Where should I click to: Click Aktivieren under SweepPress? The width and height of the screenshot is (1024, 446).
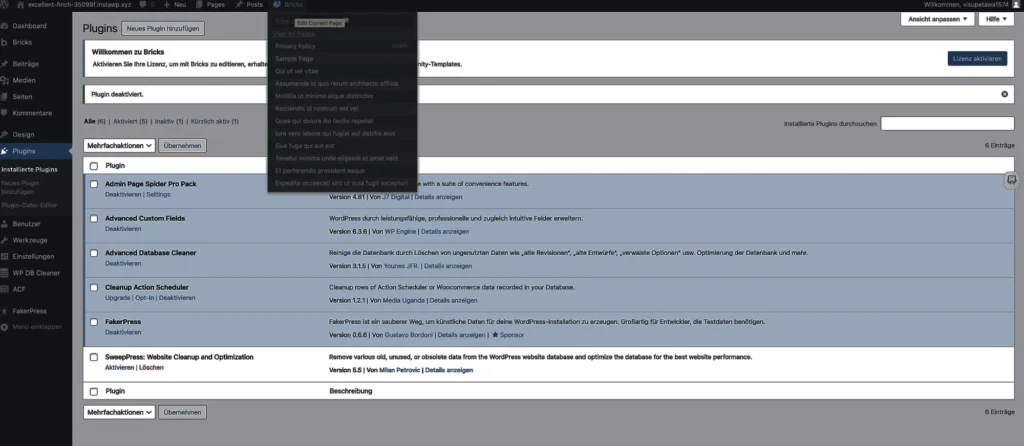pyautogui.click(x=120, y=368)
